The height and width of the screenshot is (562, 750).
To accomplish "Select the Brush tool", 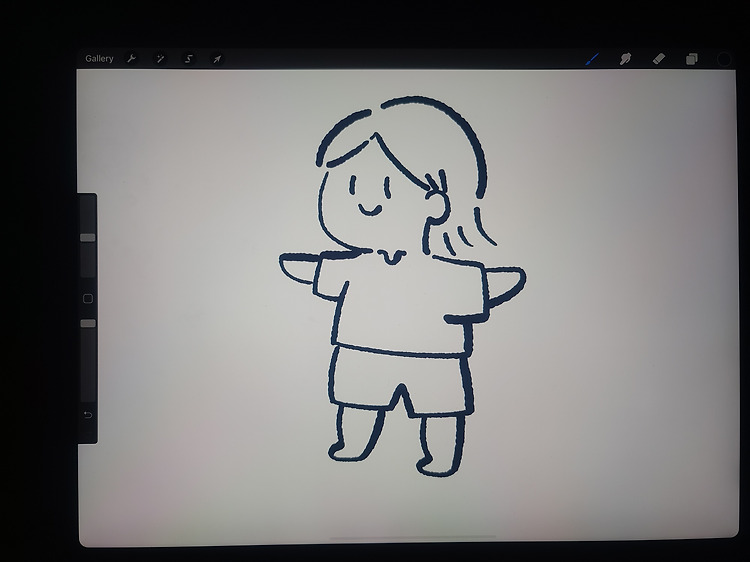I will [592, 59].
